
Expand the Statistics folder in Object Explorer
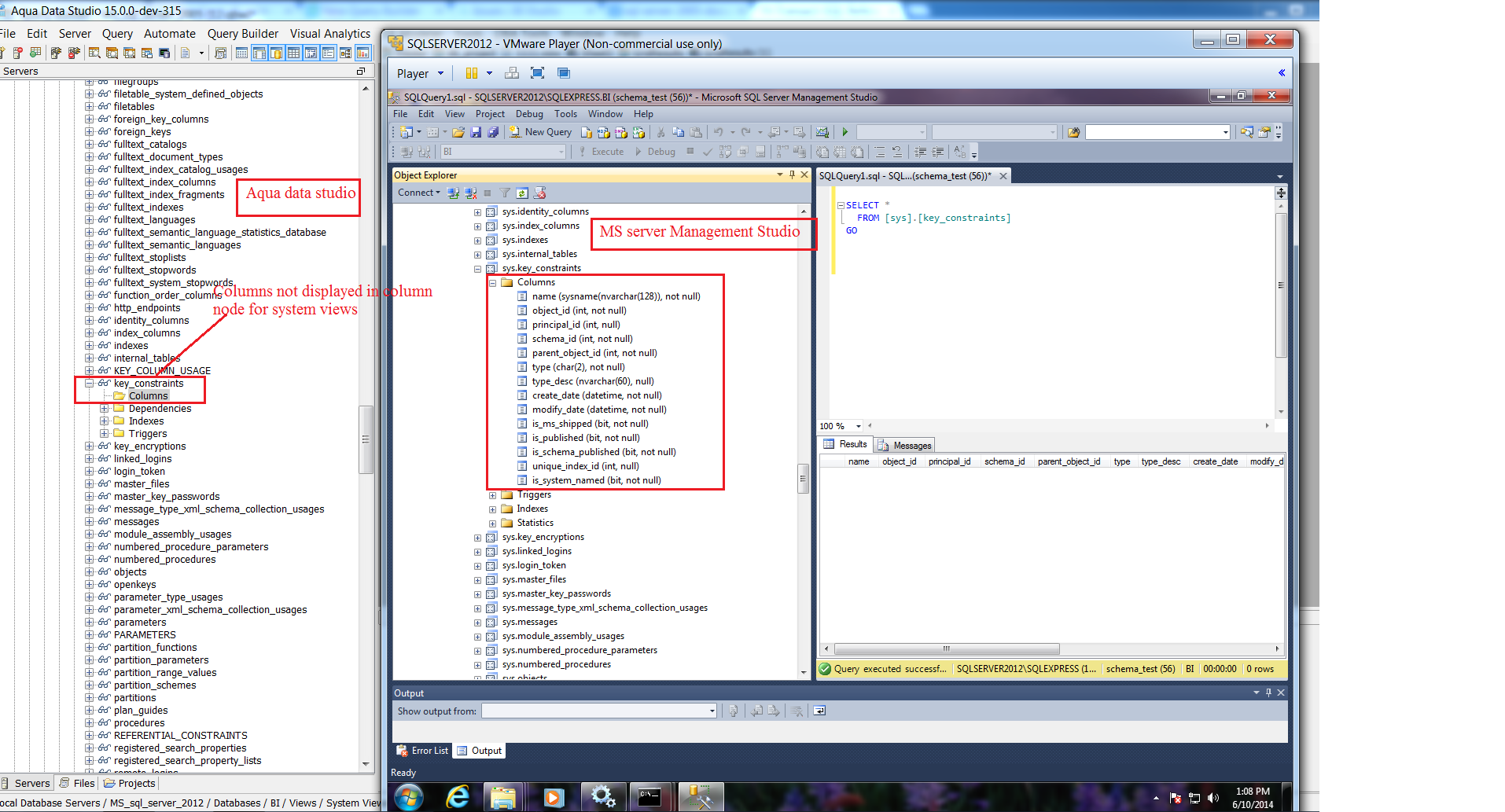tap(492, 524)
